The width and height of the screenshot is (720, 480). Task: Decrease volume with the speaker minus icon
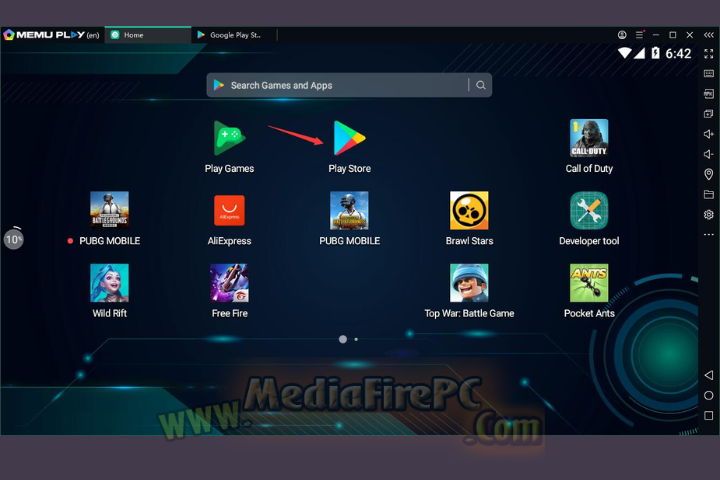(x=709, y=154)
